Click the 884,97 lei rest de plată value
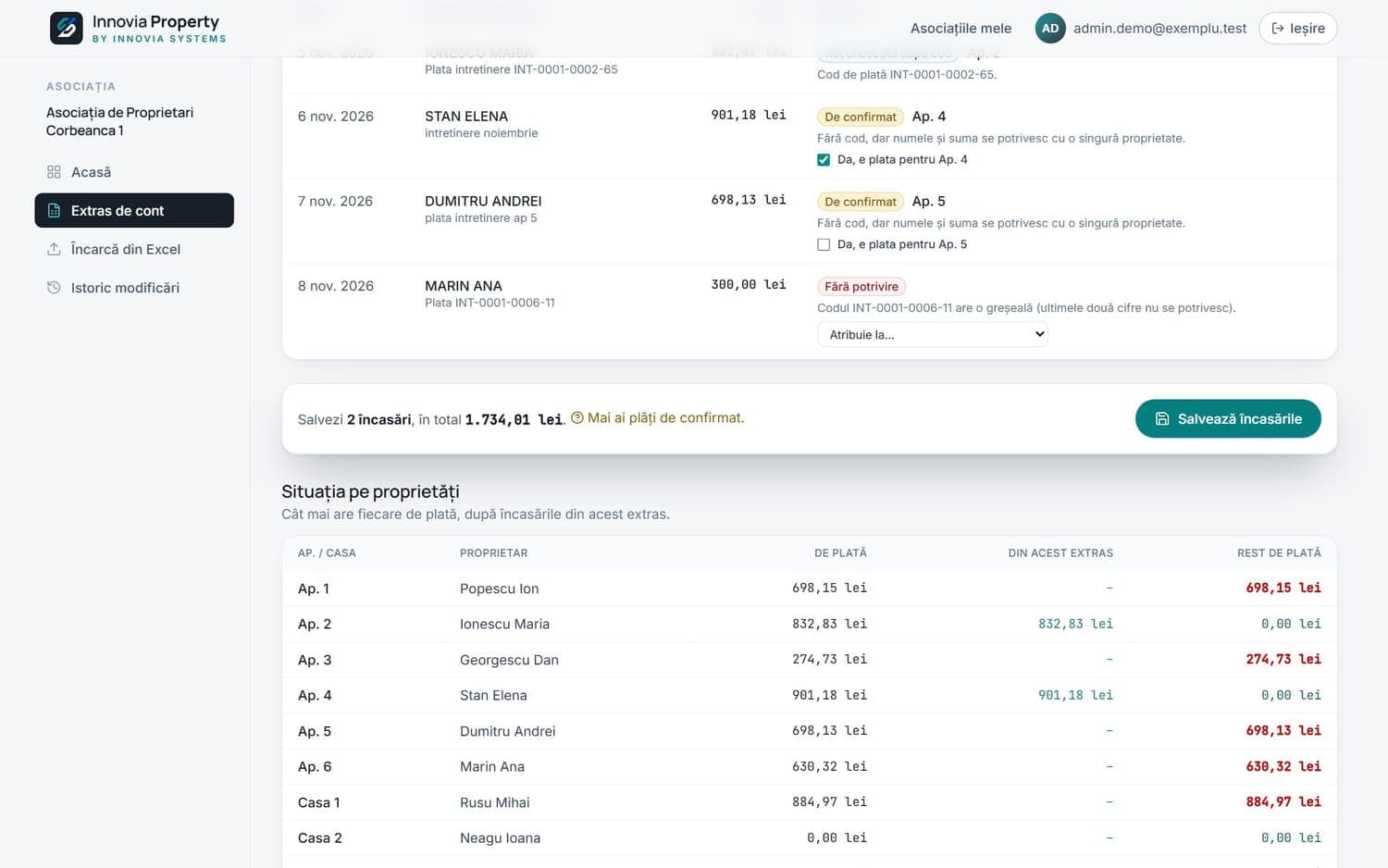Screen dimensions: 1388x868 (x=1283, y=801)
